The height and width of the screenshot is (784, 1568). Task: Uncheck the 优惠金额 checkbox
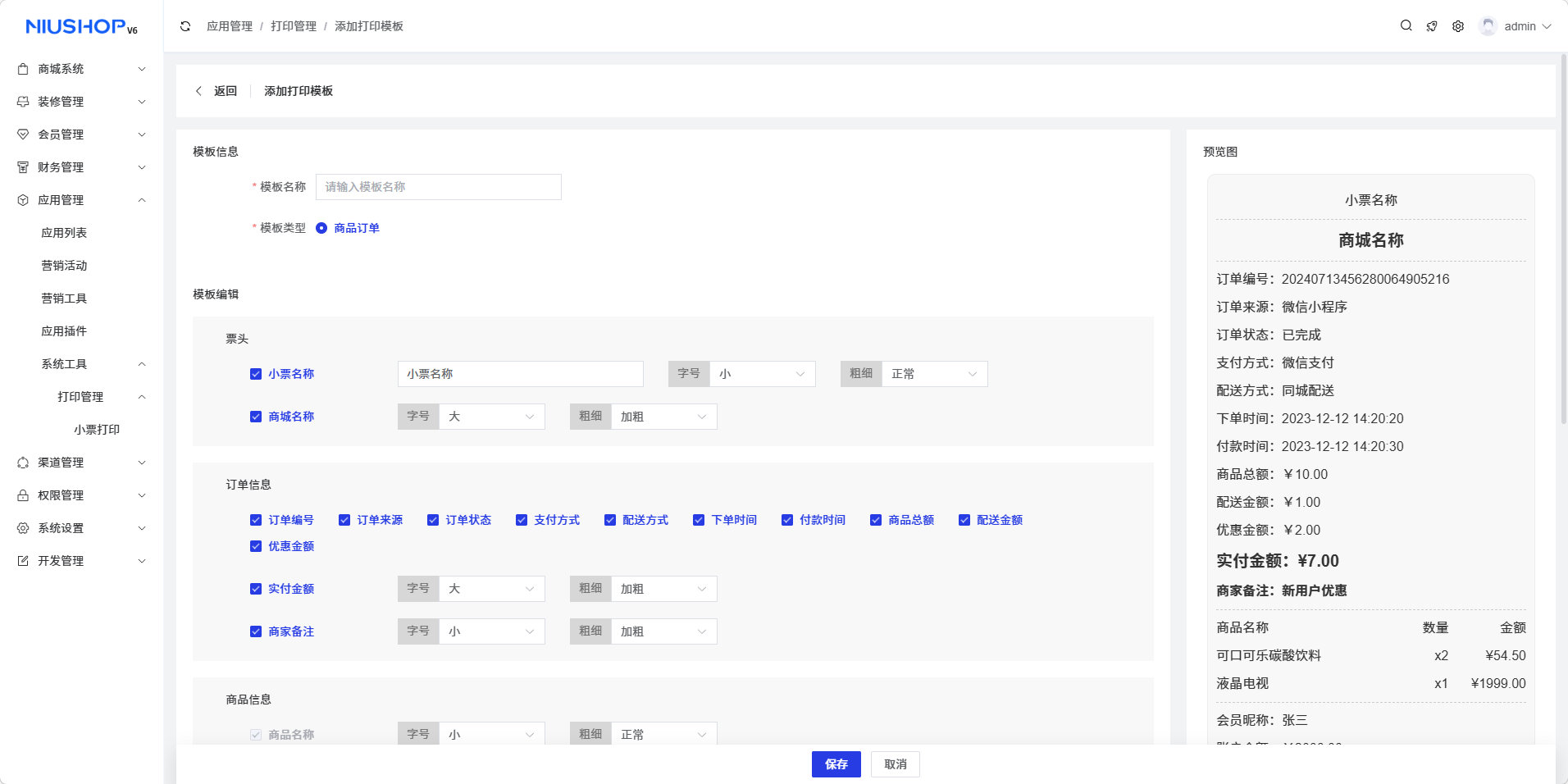(x=256, y=546)
